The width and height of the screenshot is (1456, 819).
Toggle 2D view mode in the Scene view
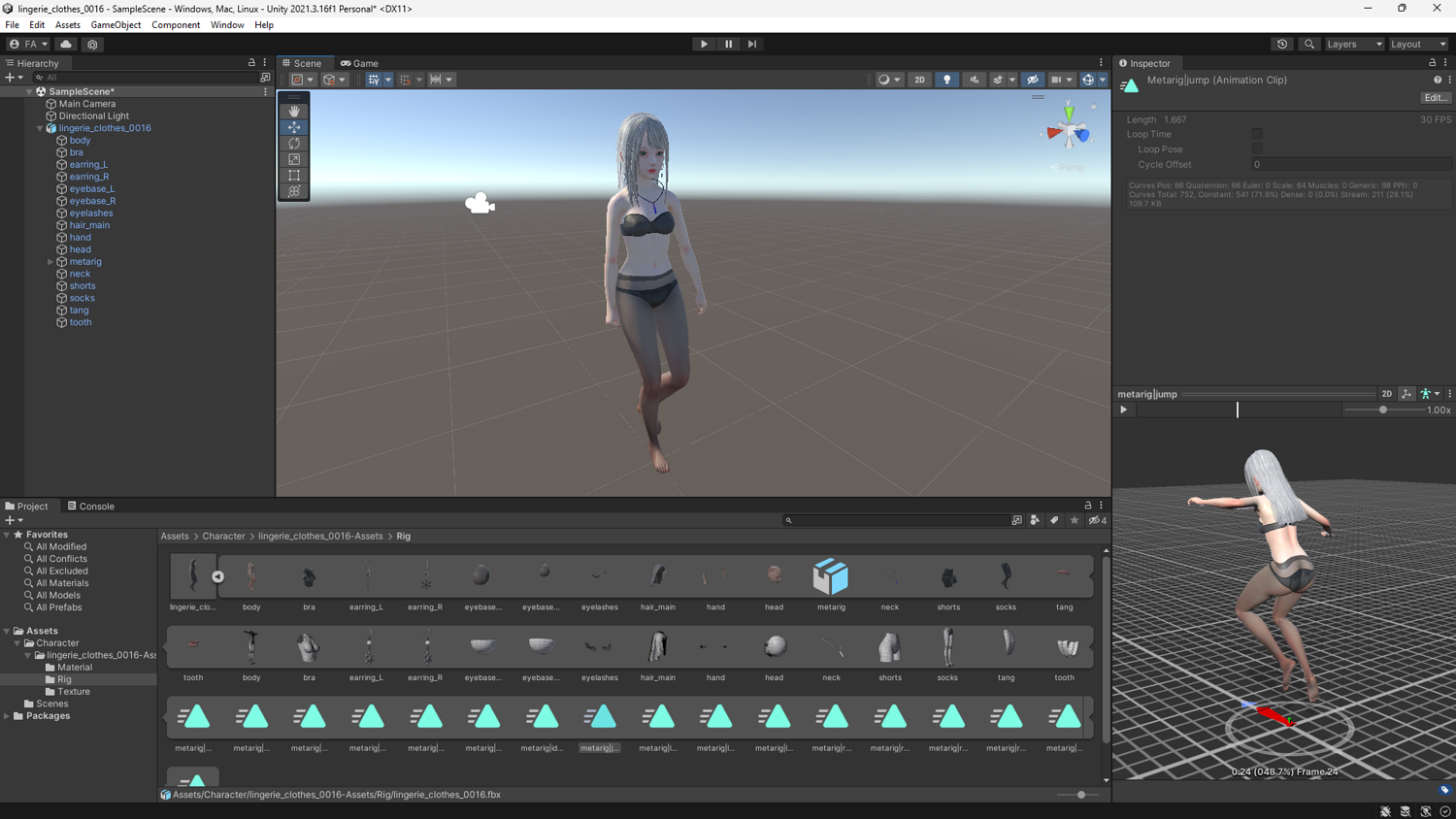tap(919, 80)
